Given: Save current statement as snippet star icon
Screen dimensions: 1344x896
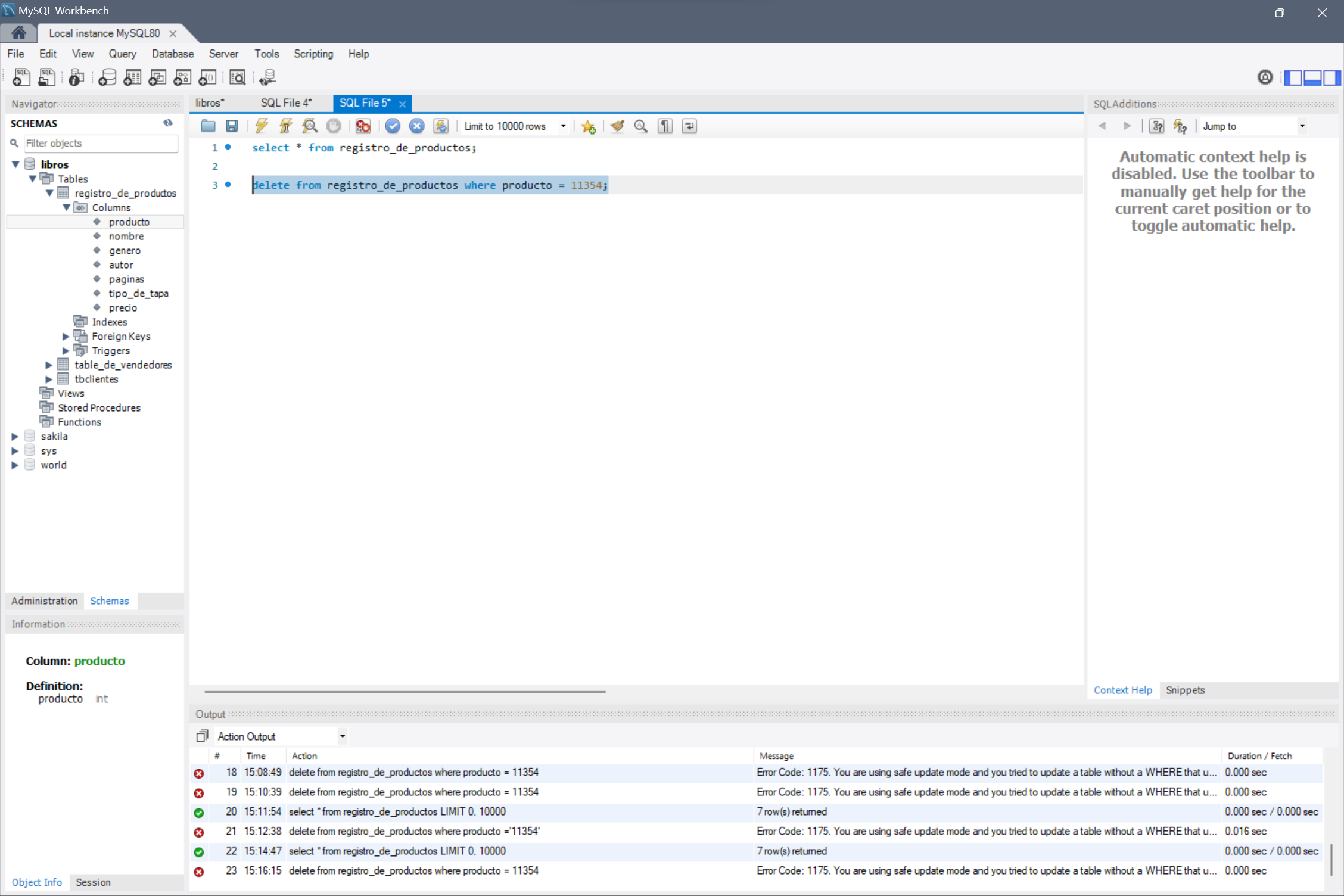Looking at the screenshot, I should (x=589, y=126).
